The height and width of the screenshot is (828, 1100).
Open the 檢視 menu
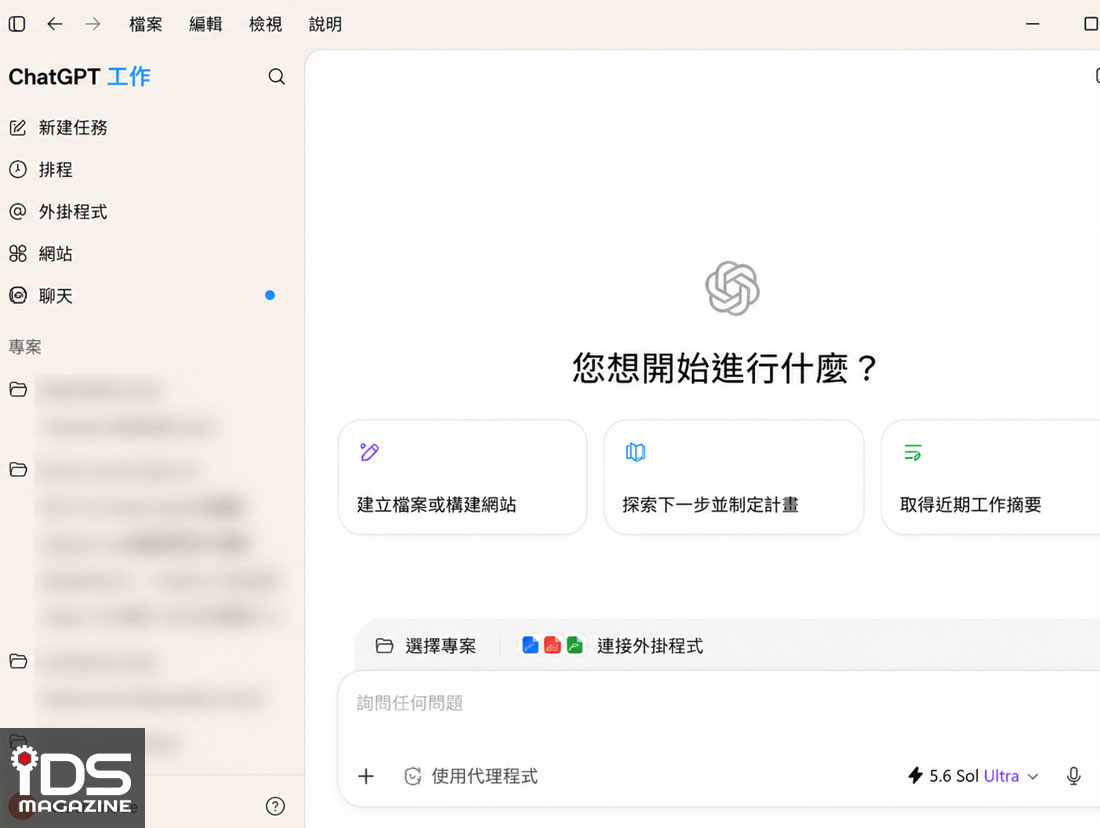[265, 24]
